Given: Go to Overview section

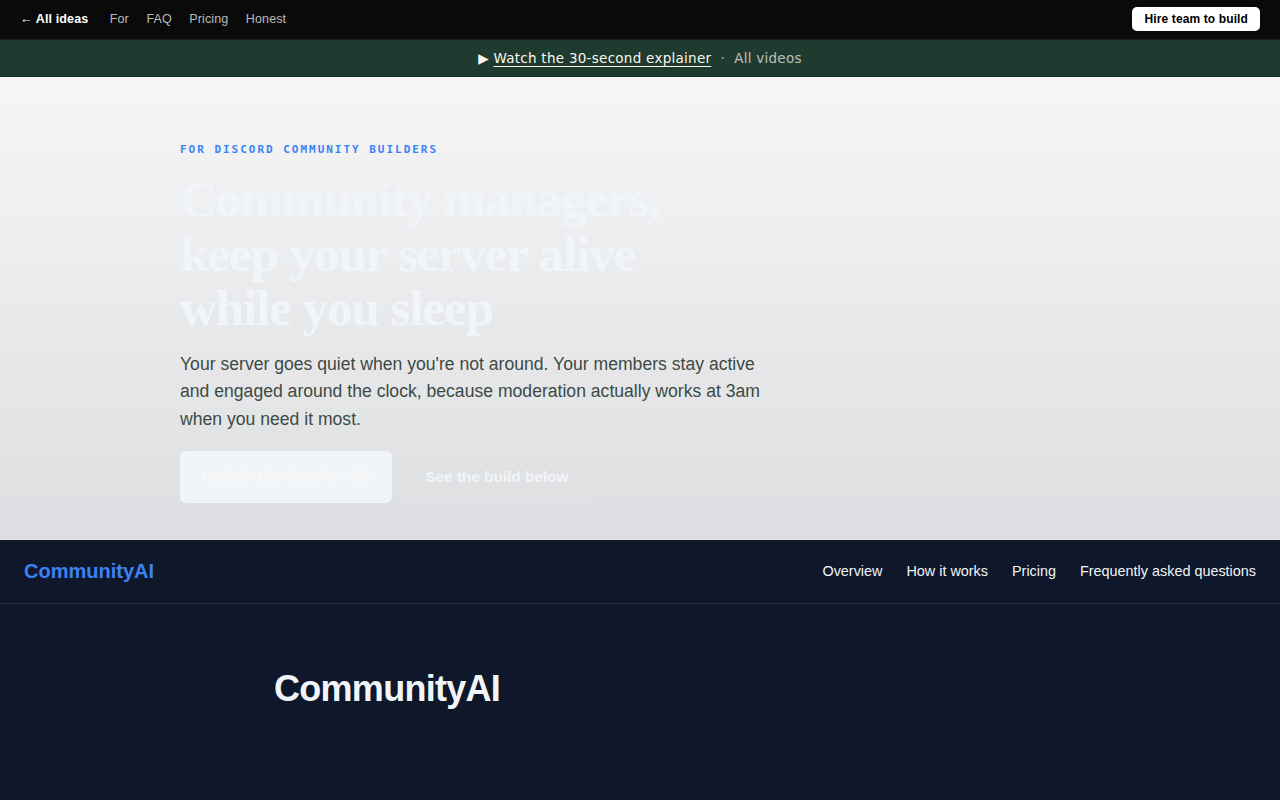Looking at the screenshot, I should tap(852, 571).
